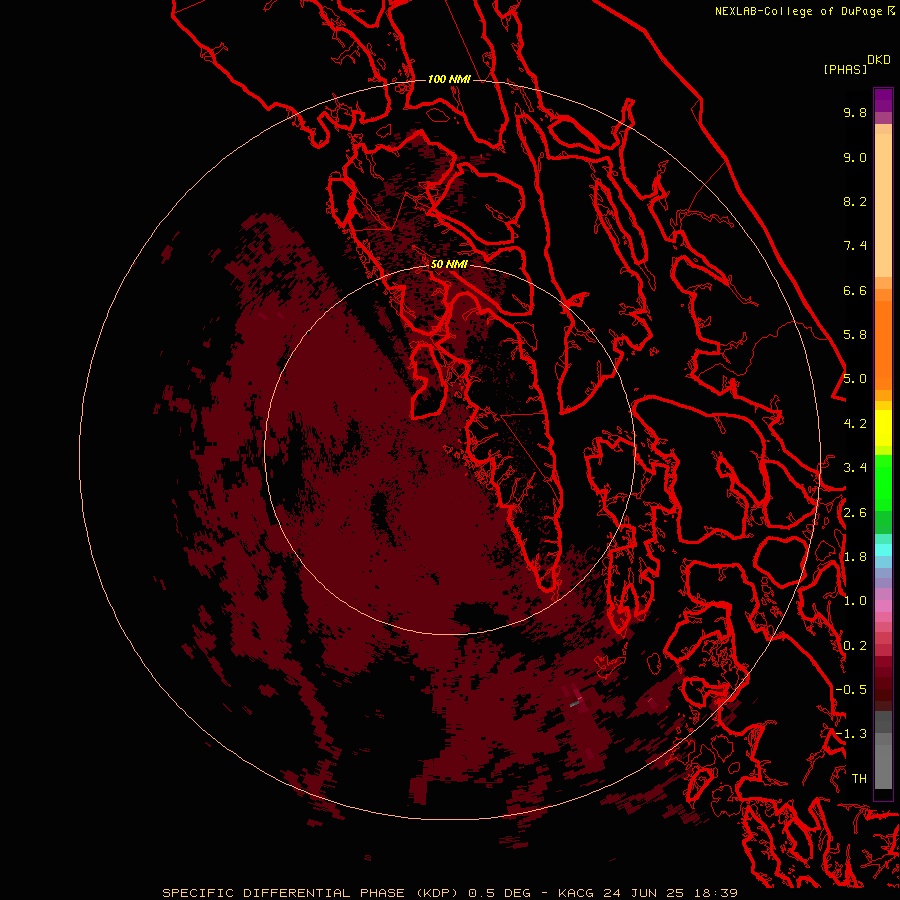Click the 1.0 legend value
This screenshot has height=900, width=900.
[x=855, y=601]
